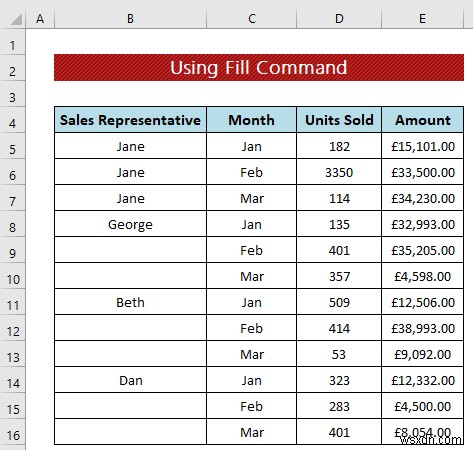Click amount £15,101.00
Image resolution: width=473 pixels, height=450 pixels.
(423, 146)
